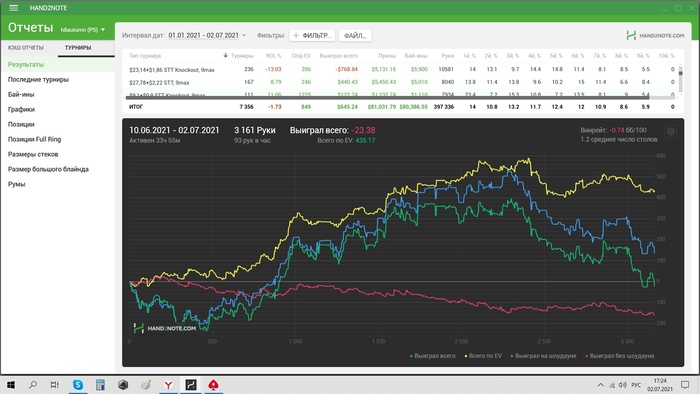Open the Румы report
This screenshot has width=700, height=394.
tap(17, 184)
